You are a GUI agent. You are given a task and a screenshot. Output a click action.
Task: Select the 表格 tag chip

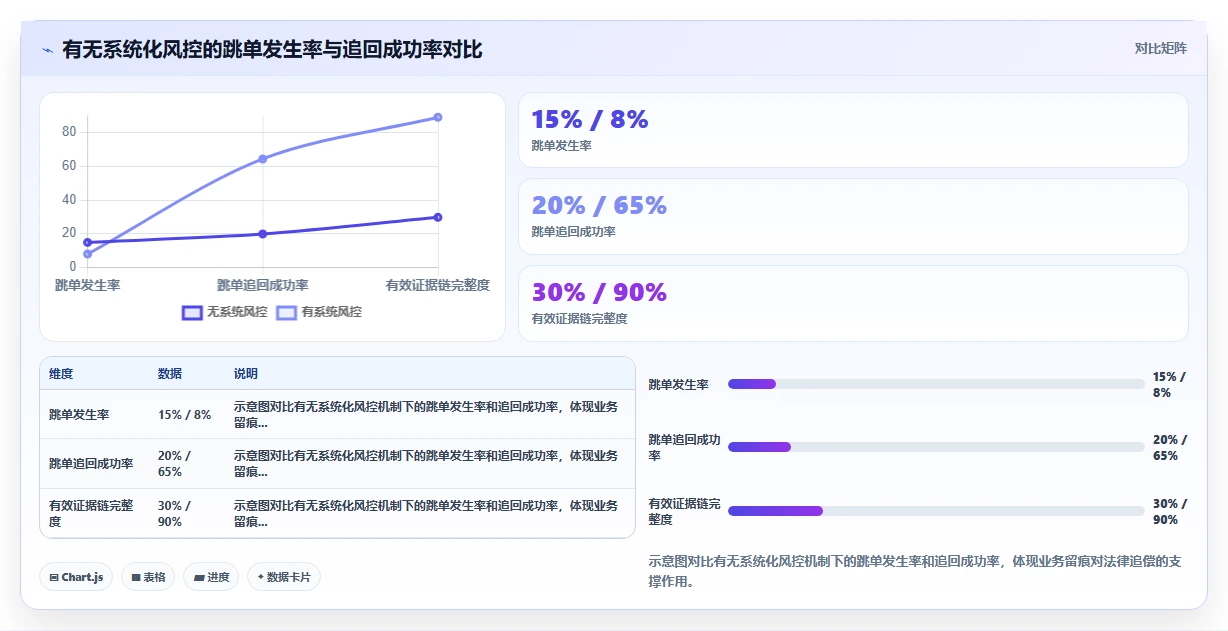(148, 577)
